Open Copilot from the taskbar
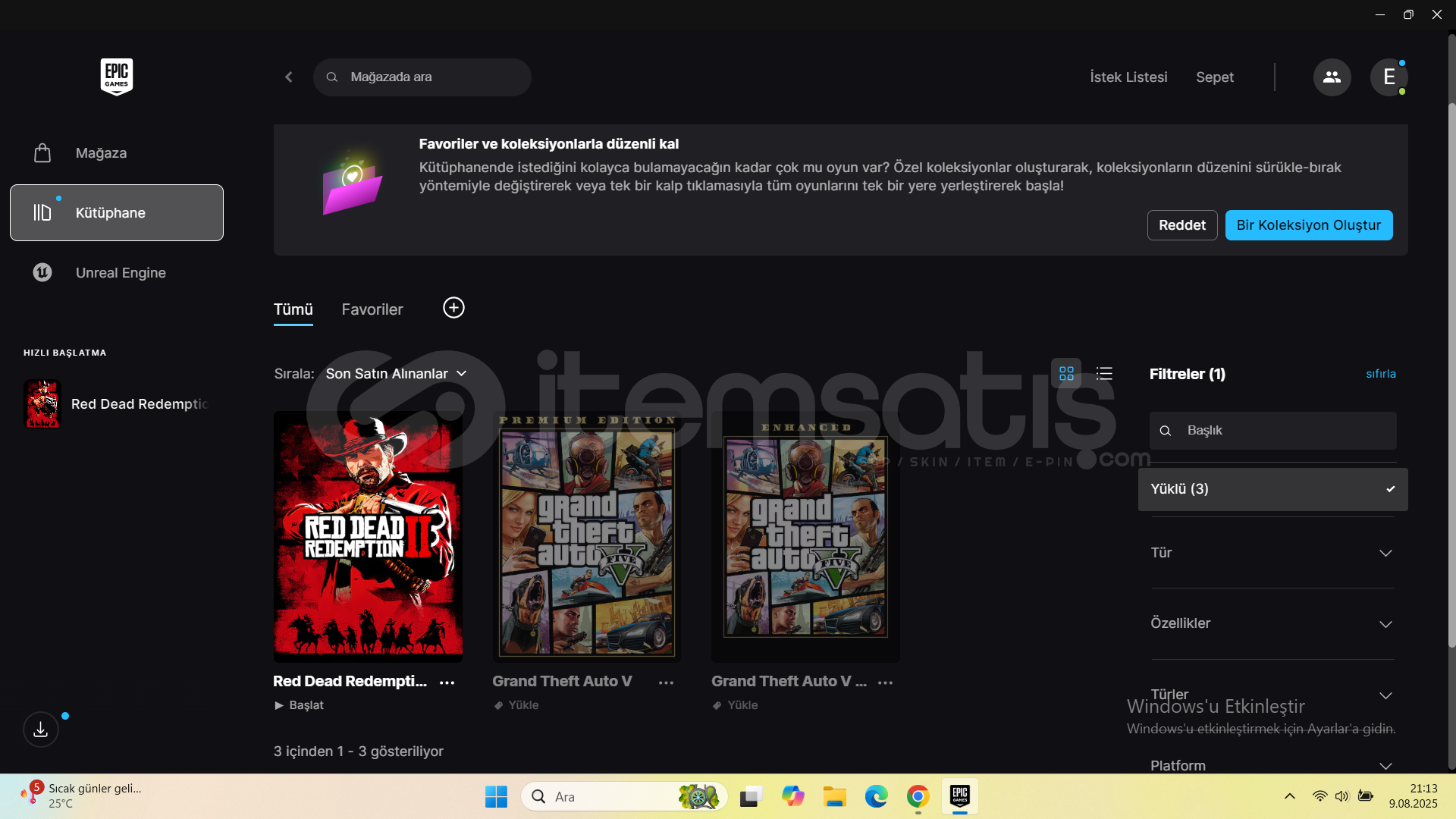 [x=792, y=796]
